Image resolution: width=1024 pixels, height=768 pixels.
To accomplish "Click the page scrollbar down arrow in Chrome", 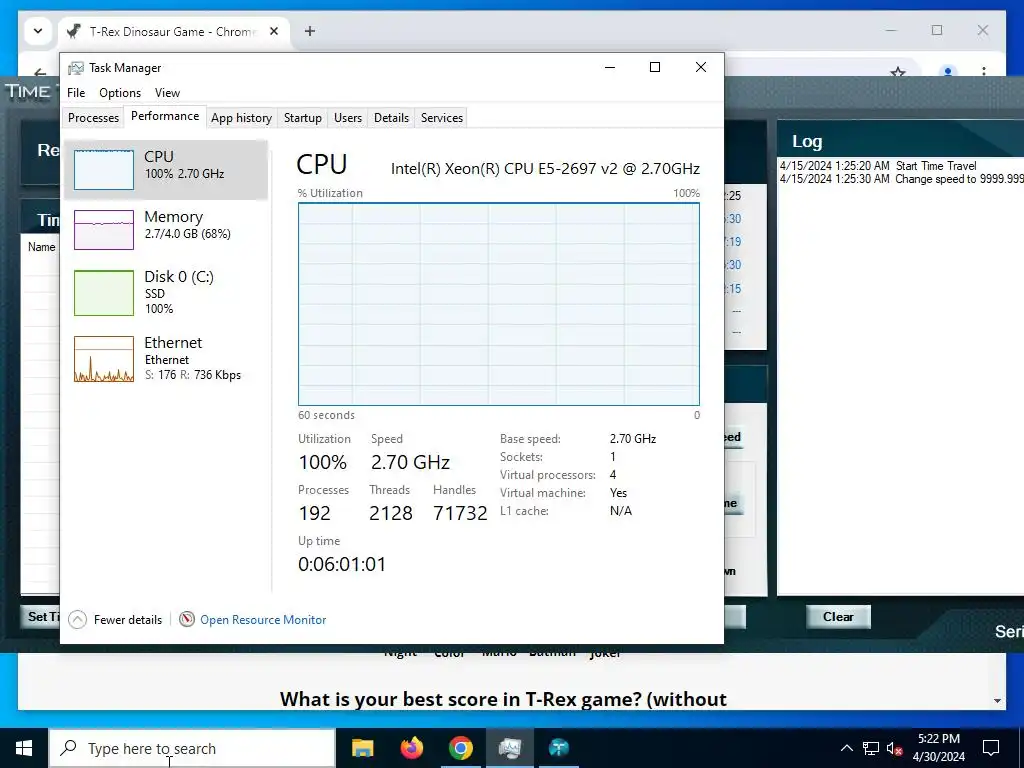I will (x=997, y=701).
